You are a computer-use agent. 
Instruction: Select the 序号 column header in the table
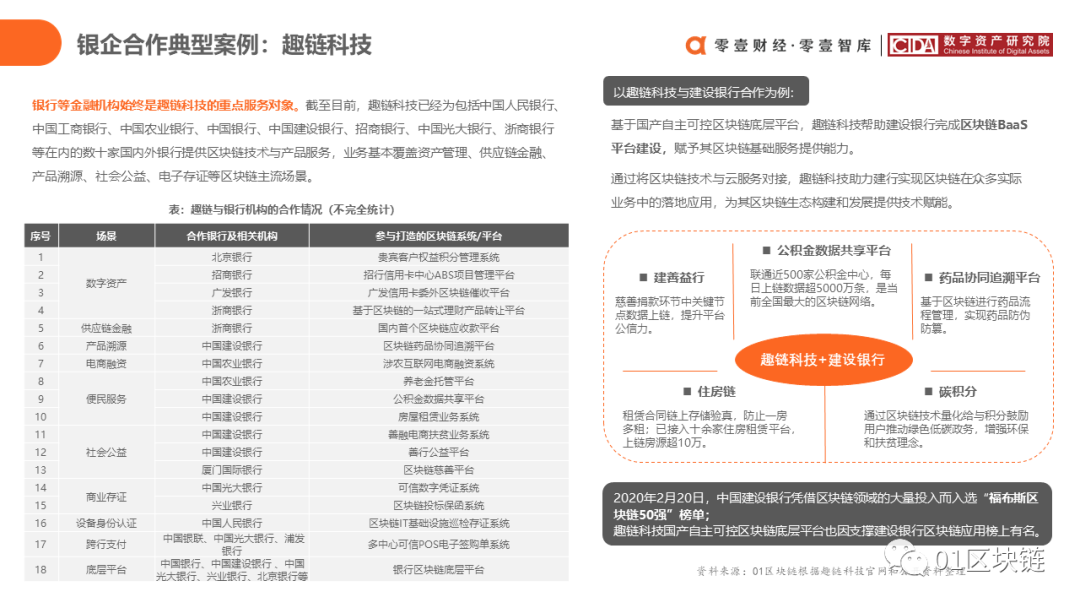pyautogui.click(x=40, y=236)
